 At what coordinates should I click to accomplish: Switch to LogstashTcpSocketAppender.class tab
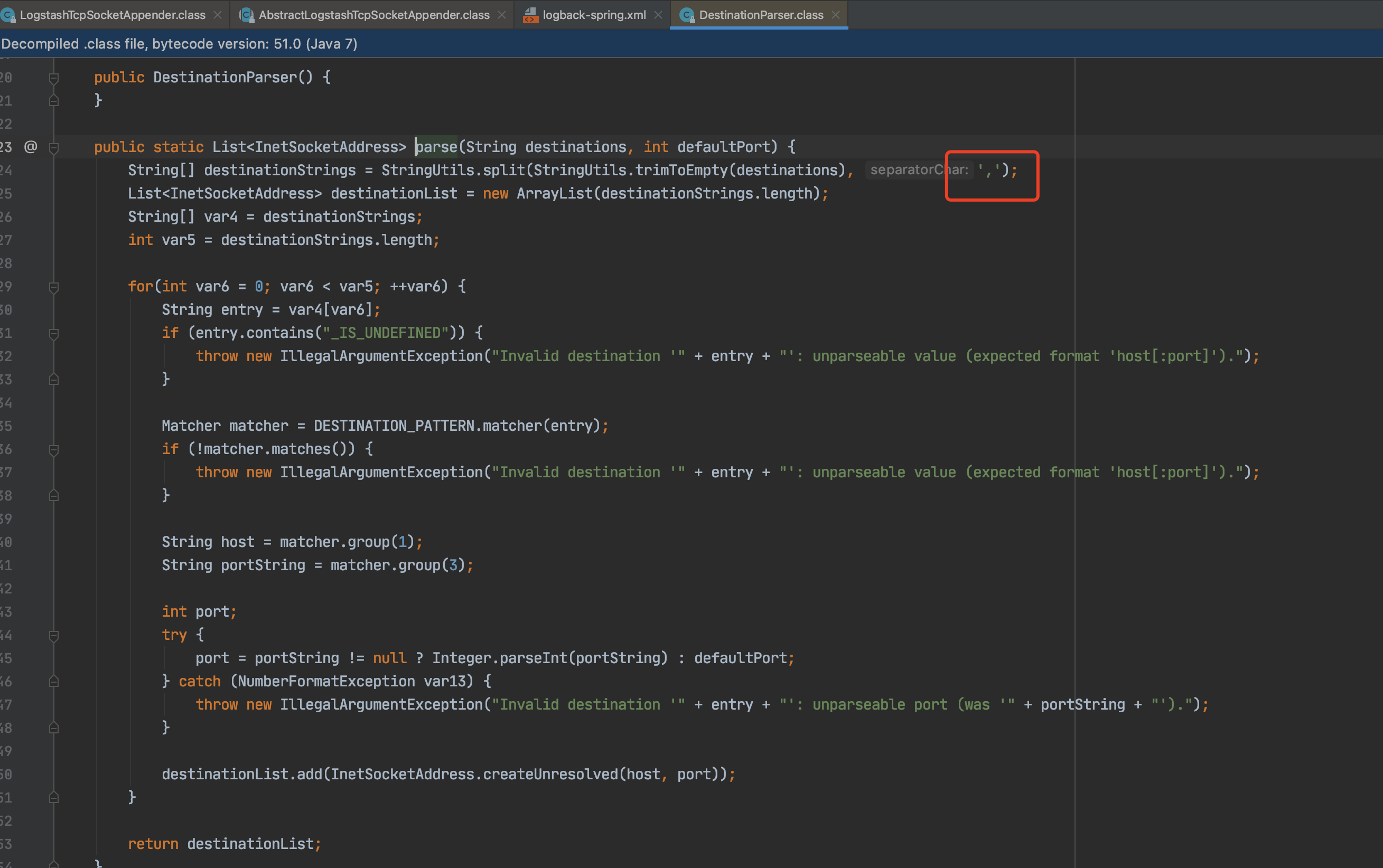coord(112,15)
